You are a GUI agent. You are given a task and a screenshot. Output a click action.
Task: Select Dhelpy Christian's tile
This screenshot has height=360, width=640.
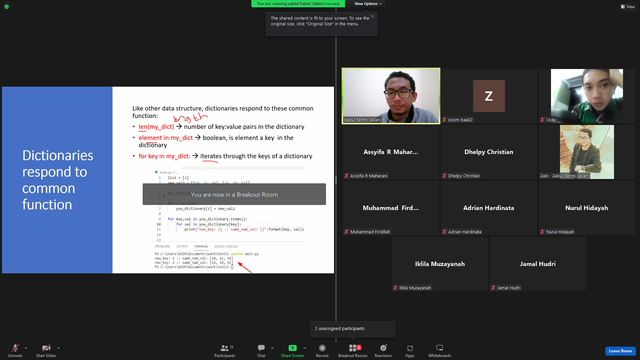pyautogui.click(x=489, y=152)
